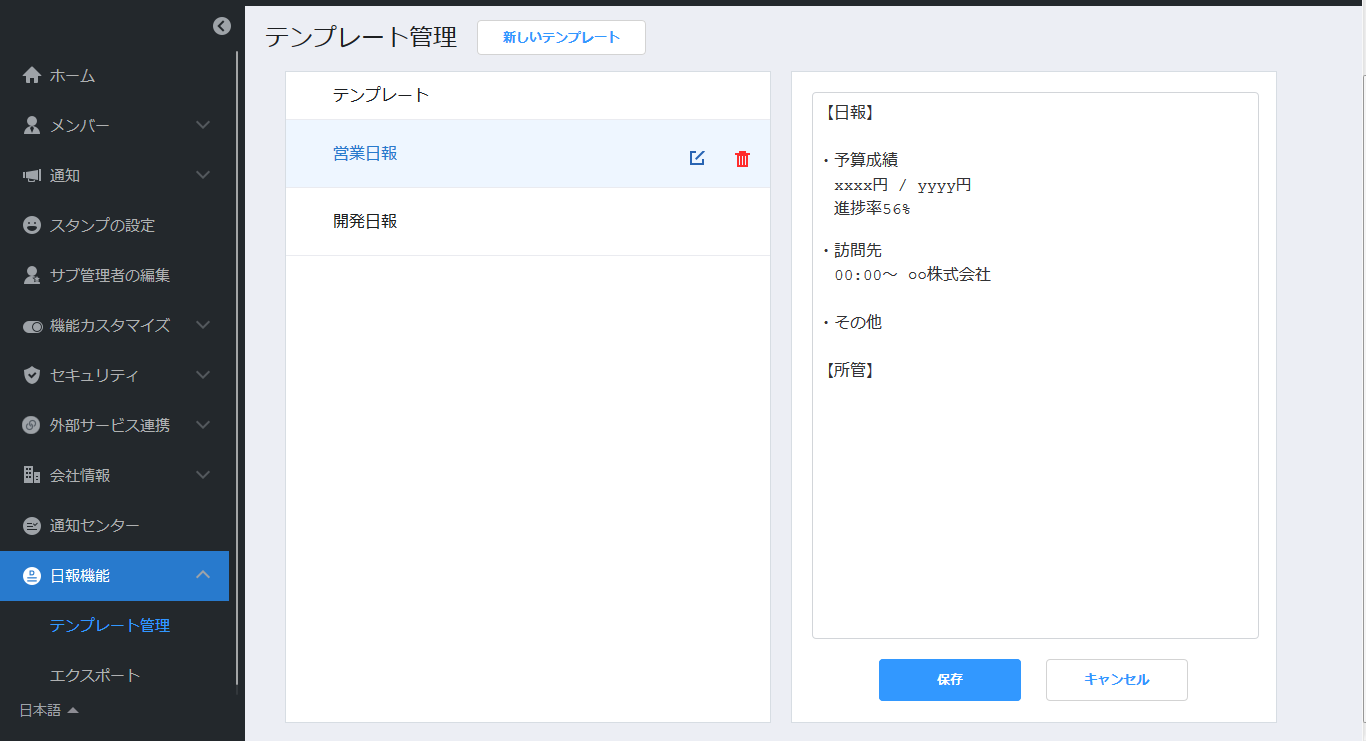This screenshot has width=1366, height=744.
Task: Click the キャンセル button
Action: pos(1117,680)
